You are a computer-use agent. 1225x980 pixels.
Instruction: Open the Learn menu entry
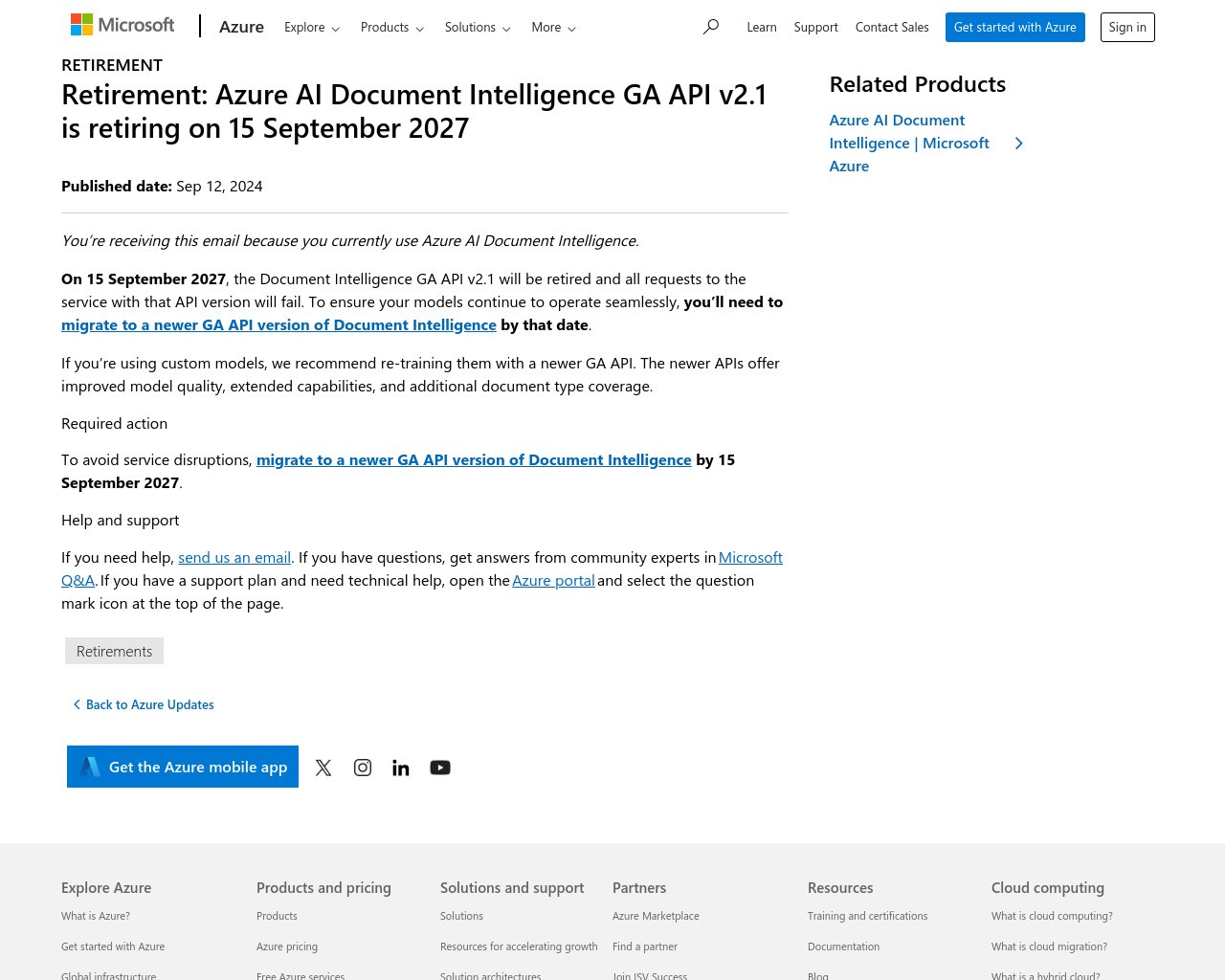click(762, 27)
